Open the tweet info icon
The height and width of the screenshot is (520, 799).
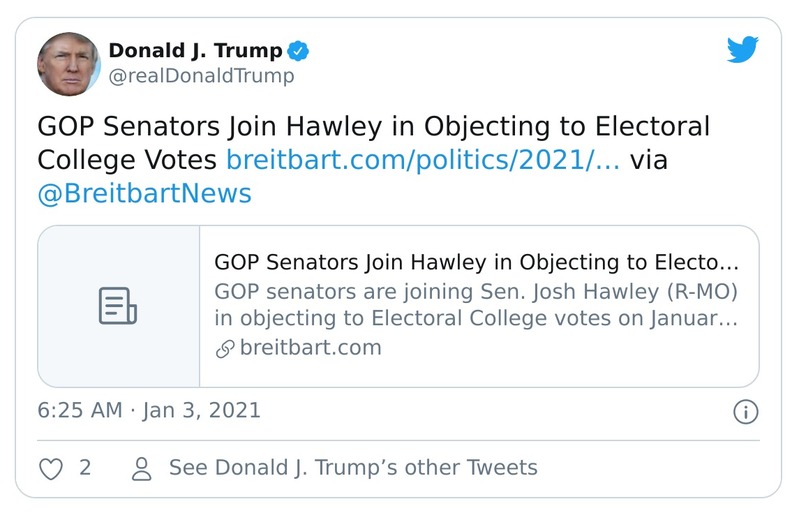(x=746, y=411)
